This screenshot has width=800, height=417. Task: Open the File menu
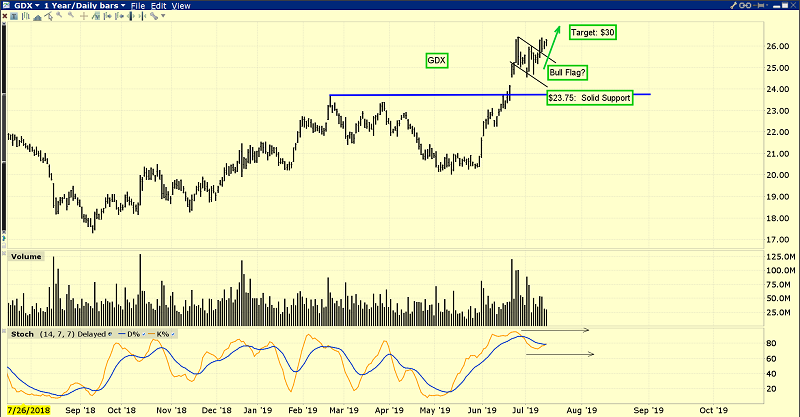tap(138, 6)
